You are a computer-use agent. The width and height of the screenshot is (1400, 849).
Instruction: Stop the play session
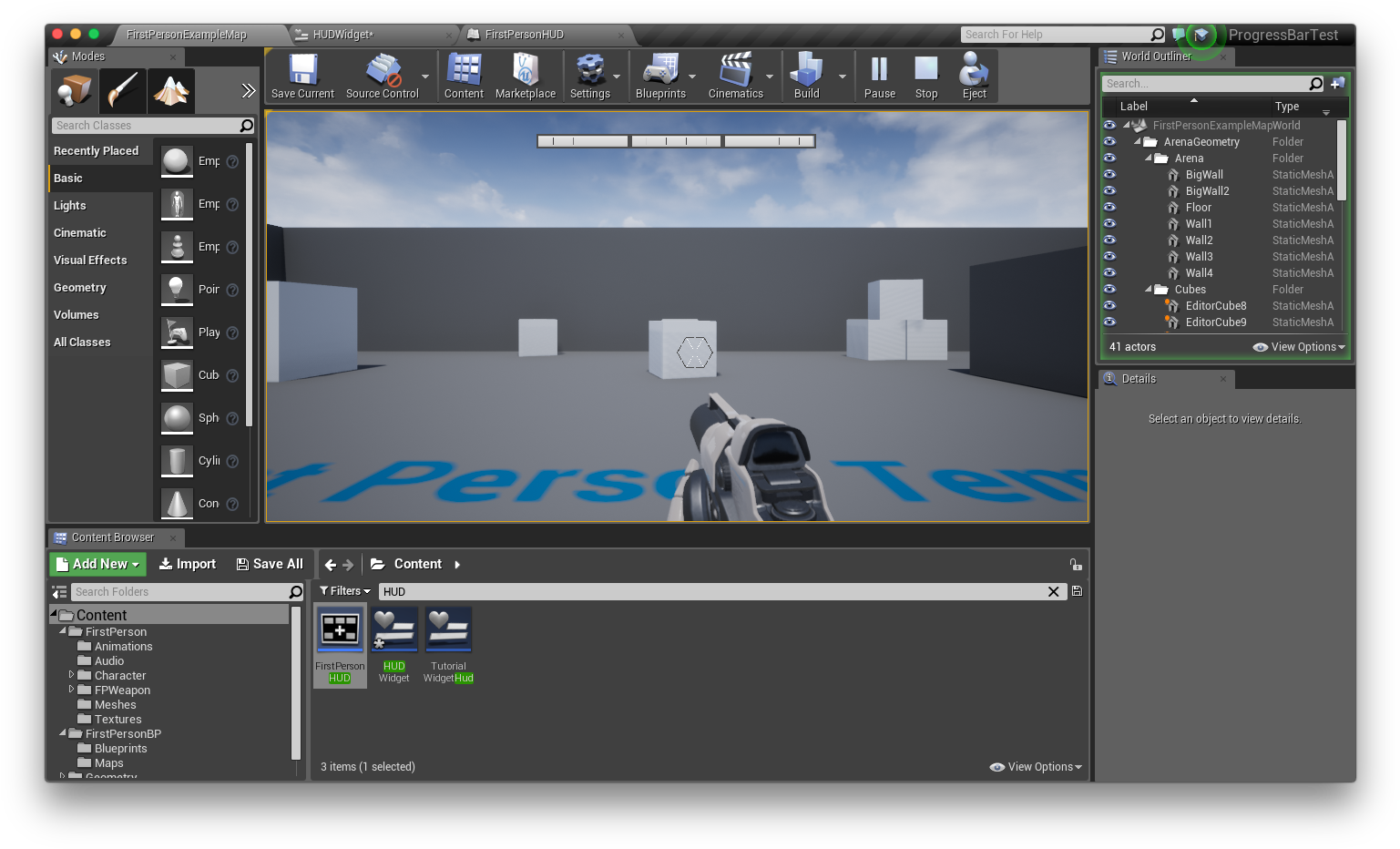pos(925,71)
